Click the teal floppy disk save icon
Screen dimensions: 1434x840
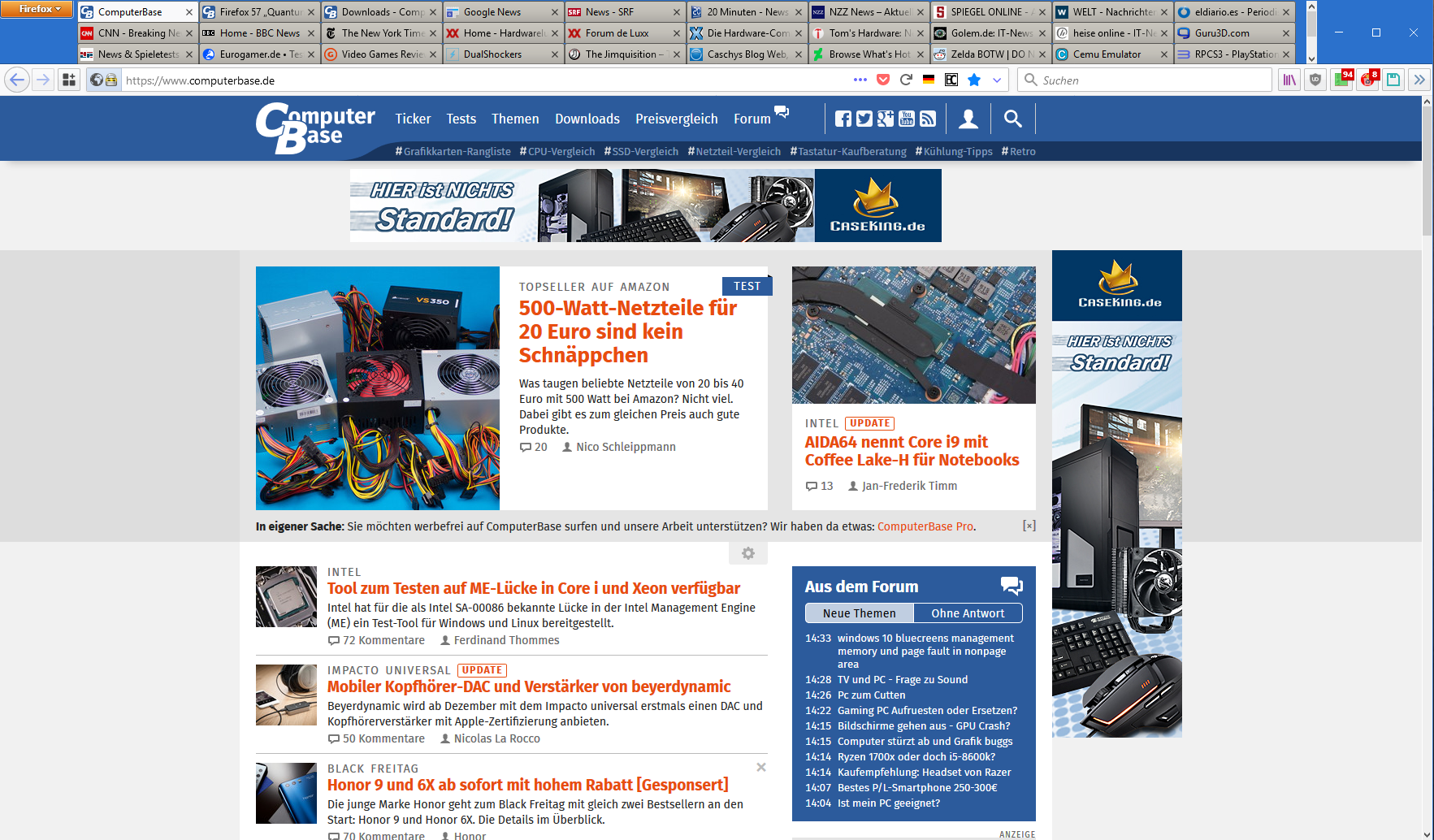coord(1393,80)
